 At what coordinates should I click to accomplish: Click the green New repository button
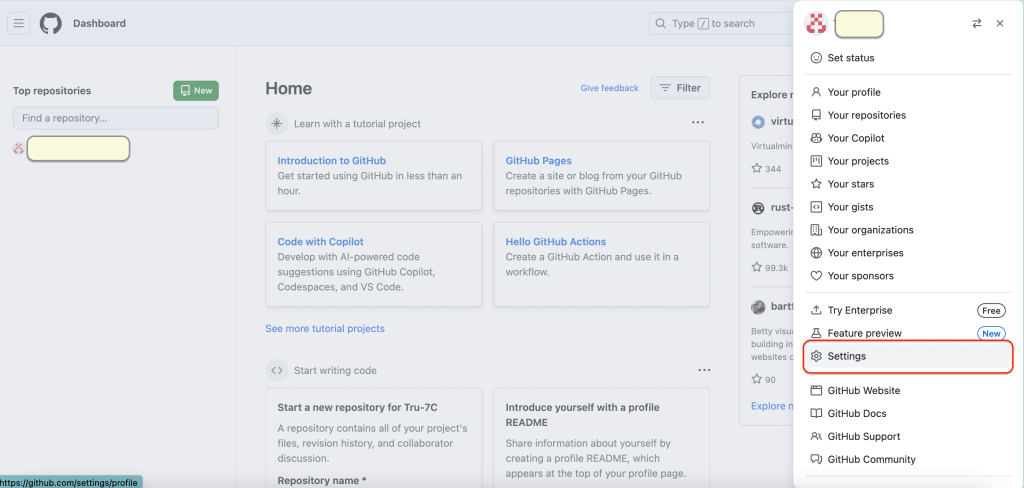click(196, 90)
